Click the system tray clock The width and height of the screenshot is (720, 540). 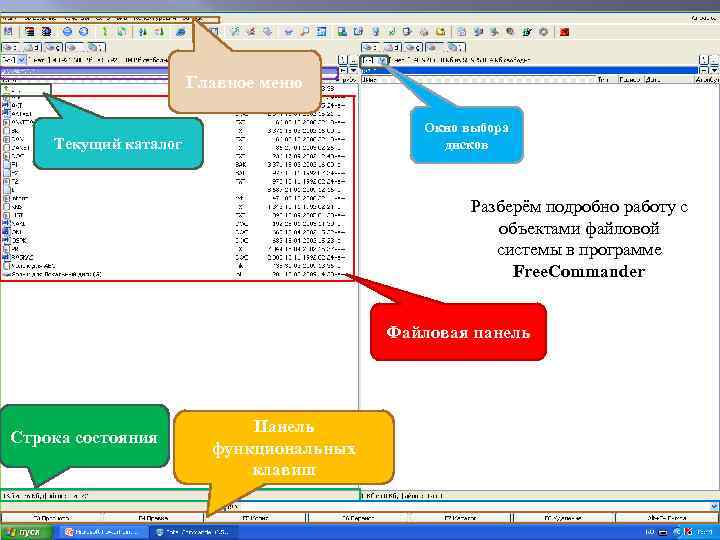(706, 533)
